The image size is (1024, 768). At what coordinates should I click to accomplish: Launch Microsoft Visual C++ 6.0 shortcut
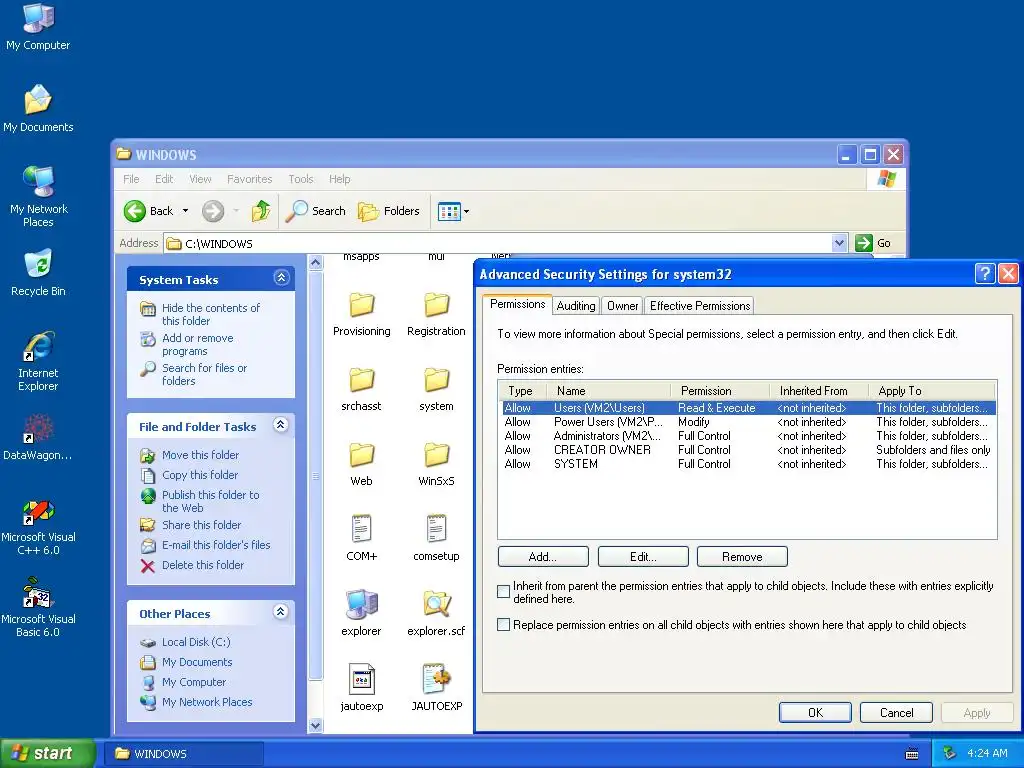tap(38, 526)
